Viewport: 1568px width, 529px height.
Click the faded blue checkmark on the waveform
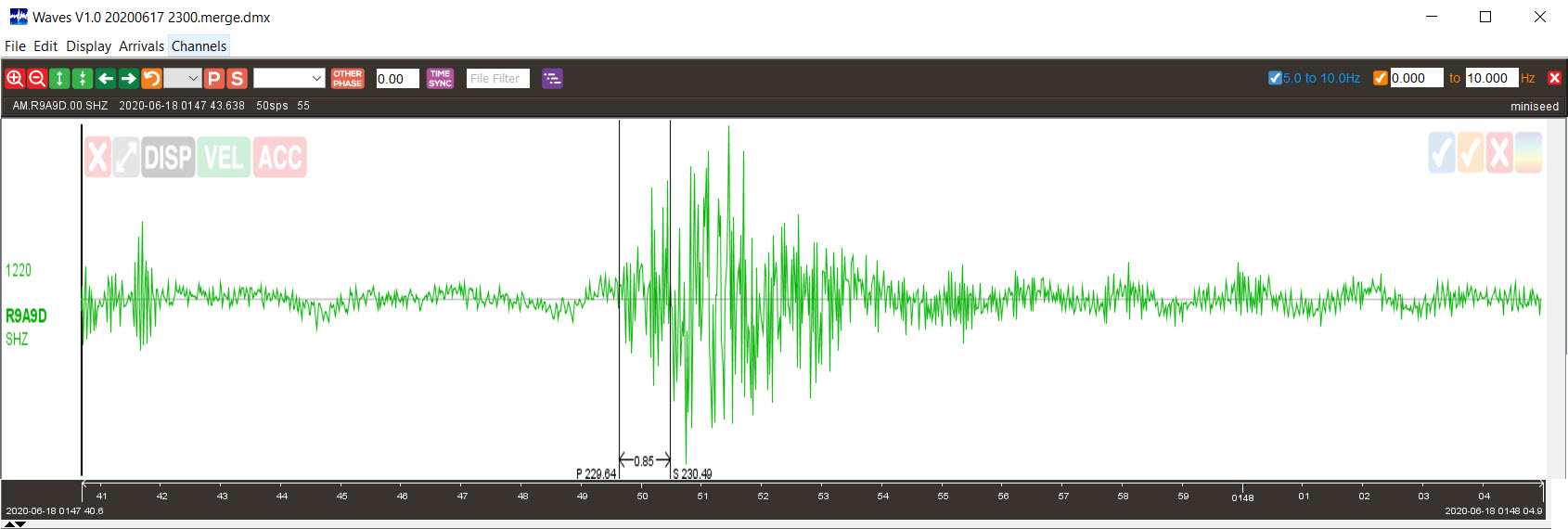point(1442,153)
